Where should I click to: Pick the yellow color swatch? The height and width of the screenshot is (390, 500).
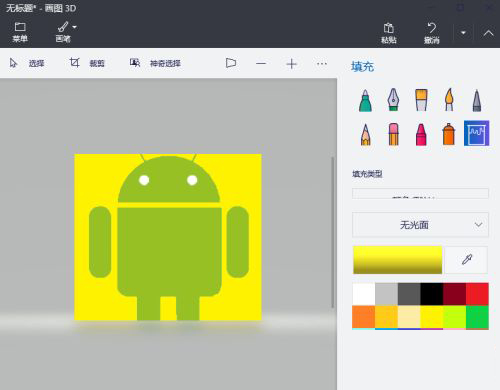click(432, 317)
